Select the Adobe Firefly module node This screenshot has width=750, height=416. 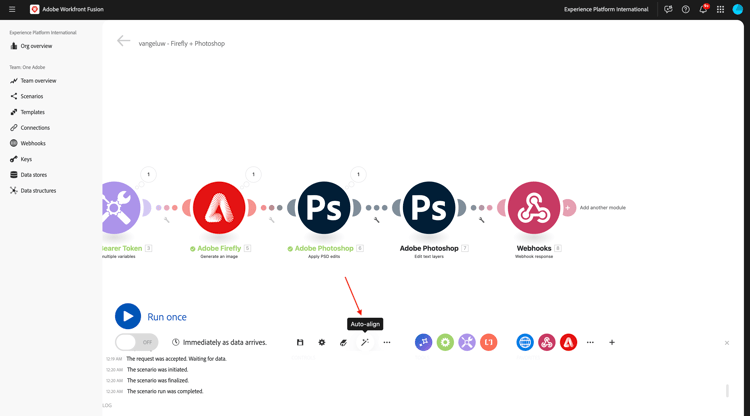219,208
